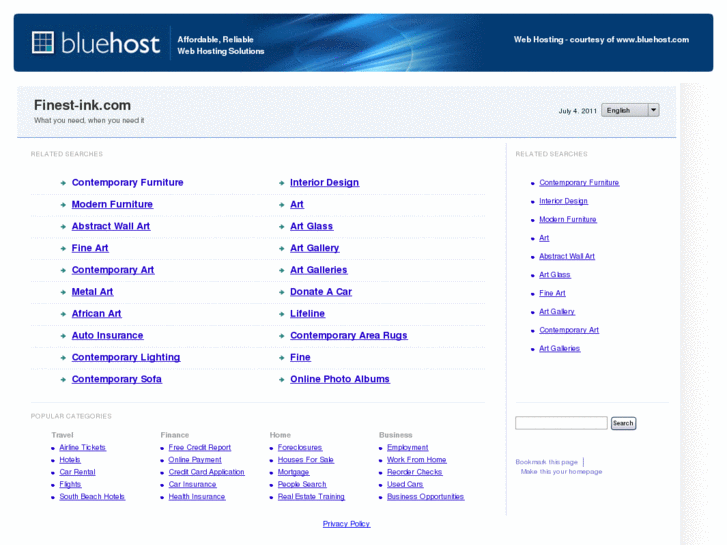The image size is (727, 545).
Task: Open the Online Payment link
Action: [x=195, y=460]
